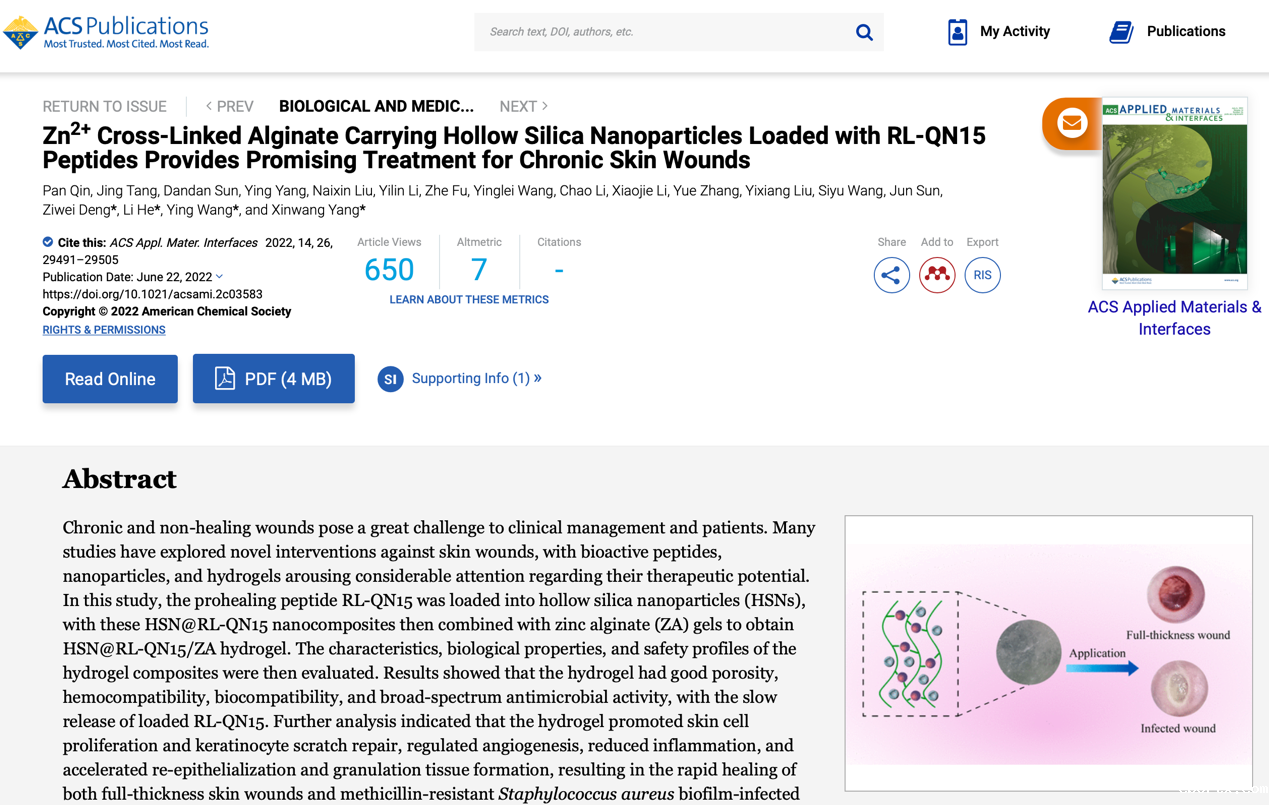Click LEARN ABOUT THESE METRICS

(469, 300)
